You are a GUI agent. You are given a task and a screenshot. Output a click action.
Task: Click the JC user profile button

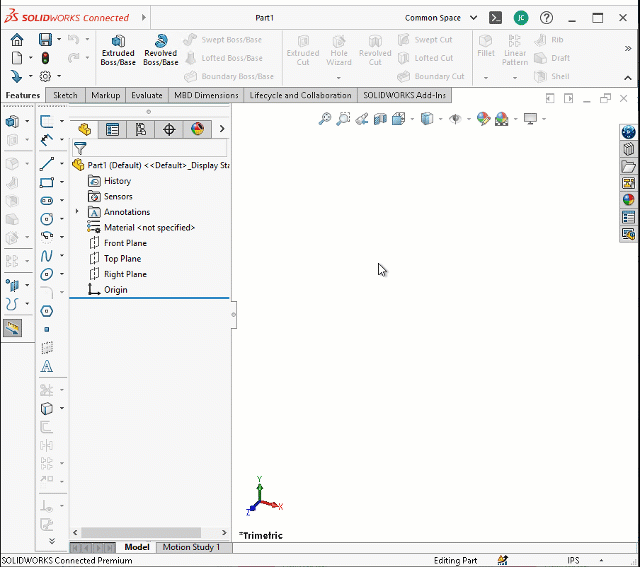[x=521, y=18]
